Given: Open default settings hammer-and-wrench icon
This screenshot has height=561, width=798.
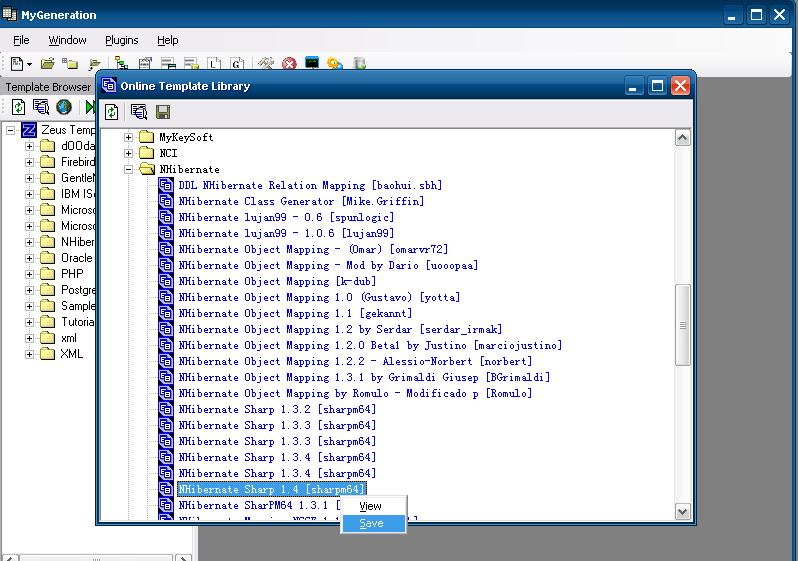Looking at the screenshot, I should (x=266, y=64).
